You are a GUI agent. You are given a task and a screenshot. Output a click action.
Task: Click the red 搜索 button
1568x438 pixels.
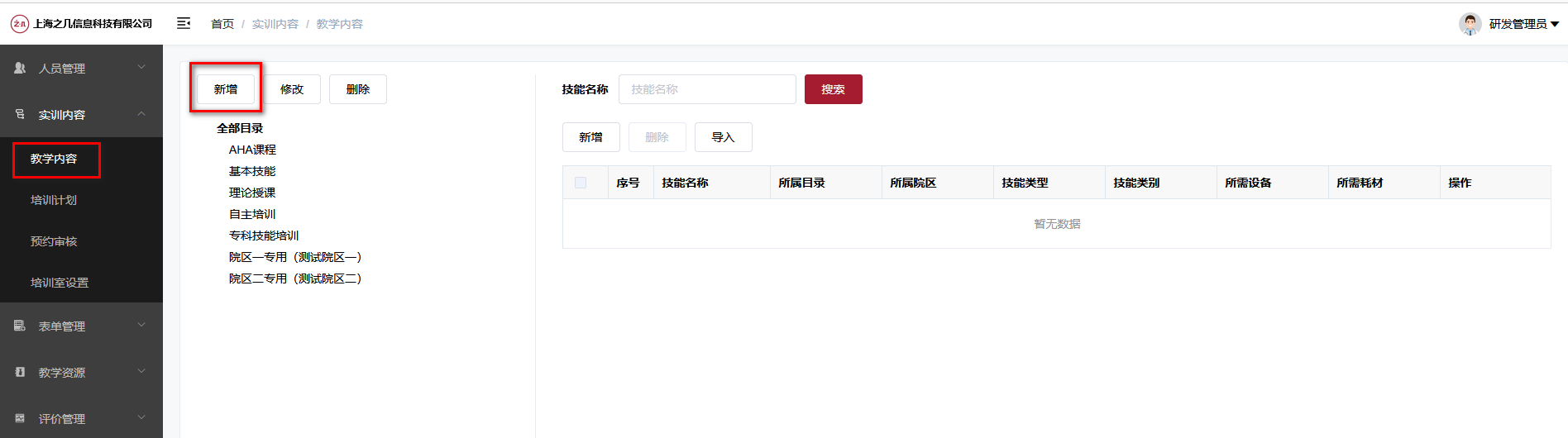pos(834,89)
